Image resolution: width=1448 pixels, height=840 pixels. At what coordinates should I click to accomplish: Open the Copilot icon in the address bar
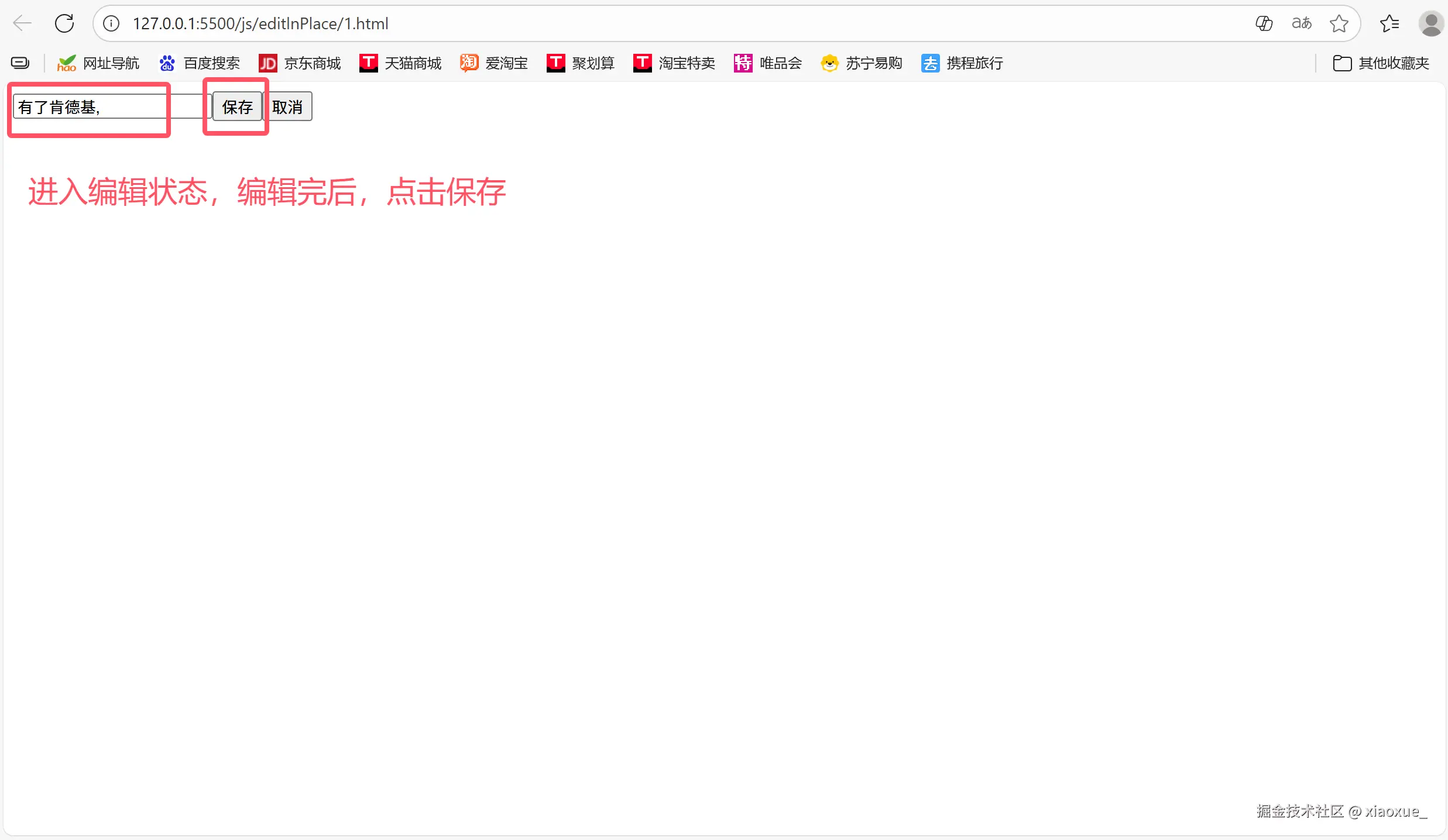tap(1264, 23)
